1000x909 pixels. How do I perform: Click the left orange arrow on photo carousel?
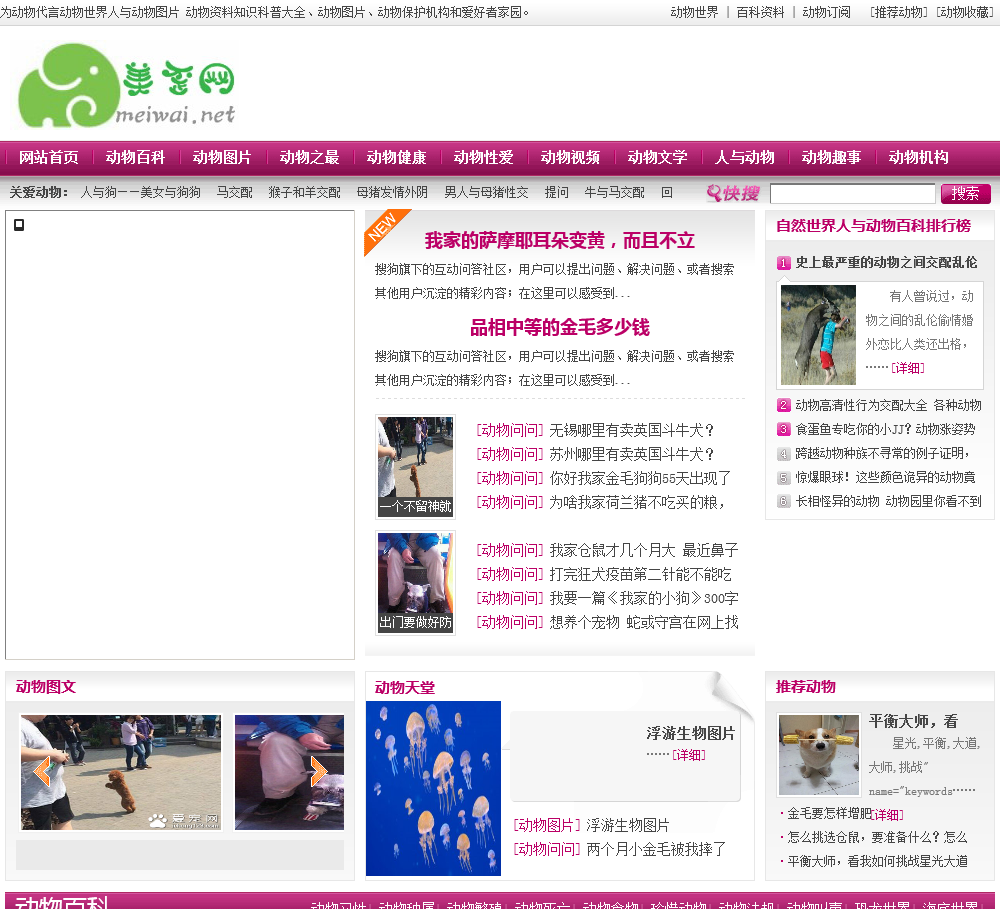pyautogui.click(x=42, y=772)
